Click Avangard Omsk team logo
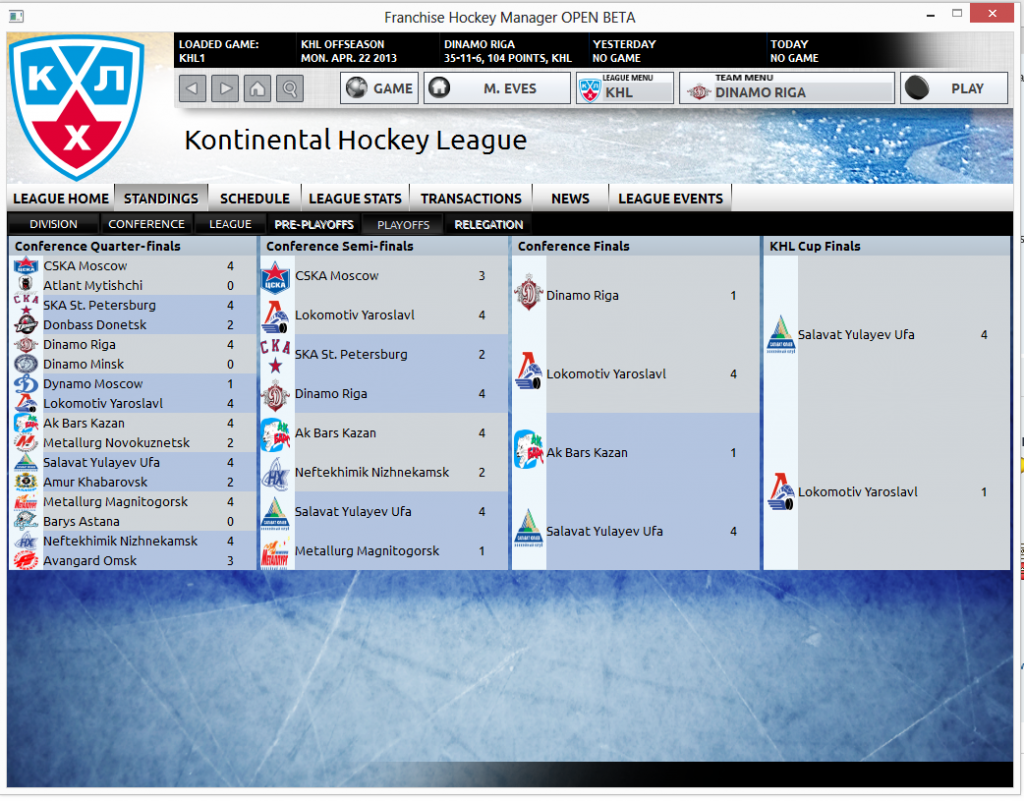This screenshot has height=801, width=1024. point(26,560)
